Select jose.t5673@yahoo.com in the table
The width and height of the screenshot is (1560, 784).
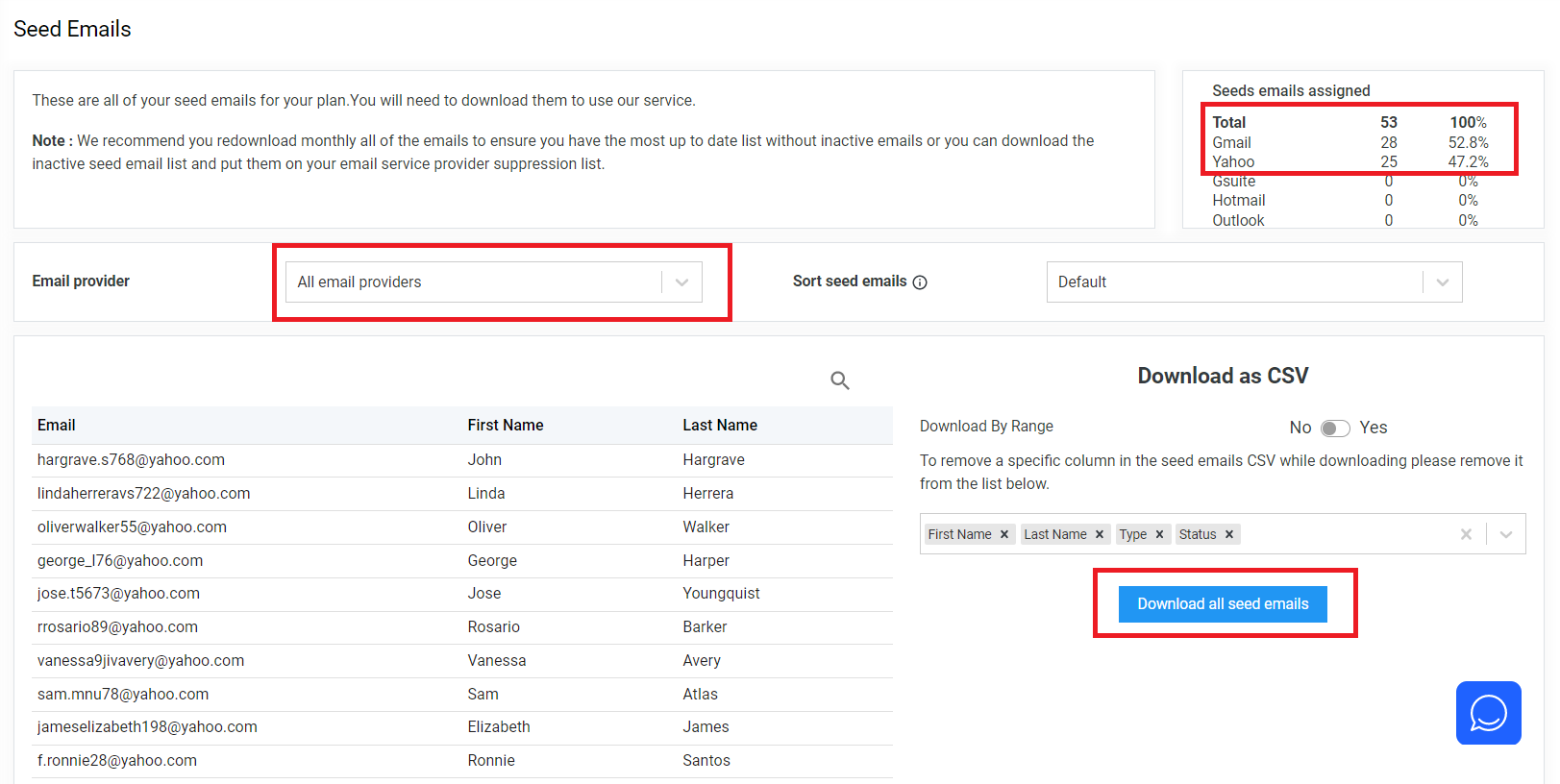point(119,593)
